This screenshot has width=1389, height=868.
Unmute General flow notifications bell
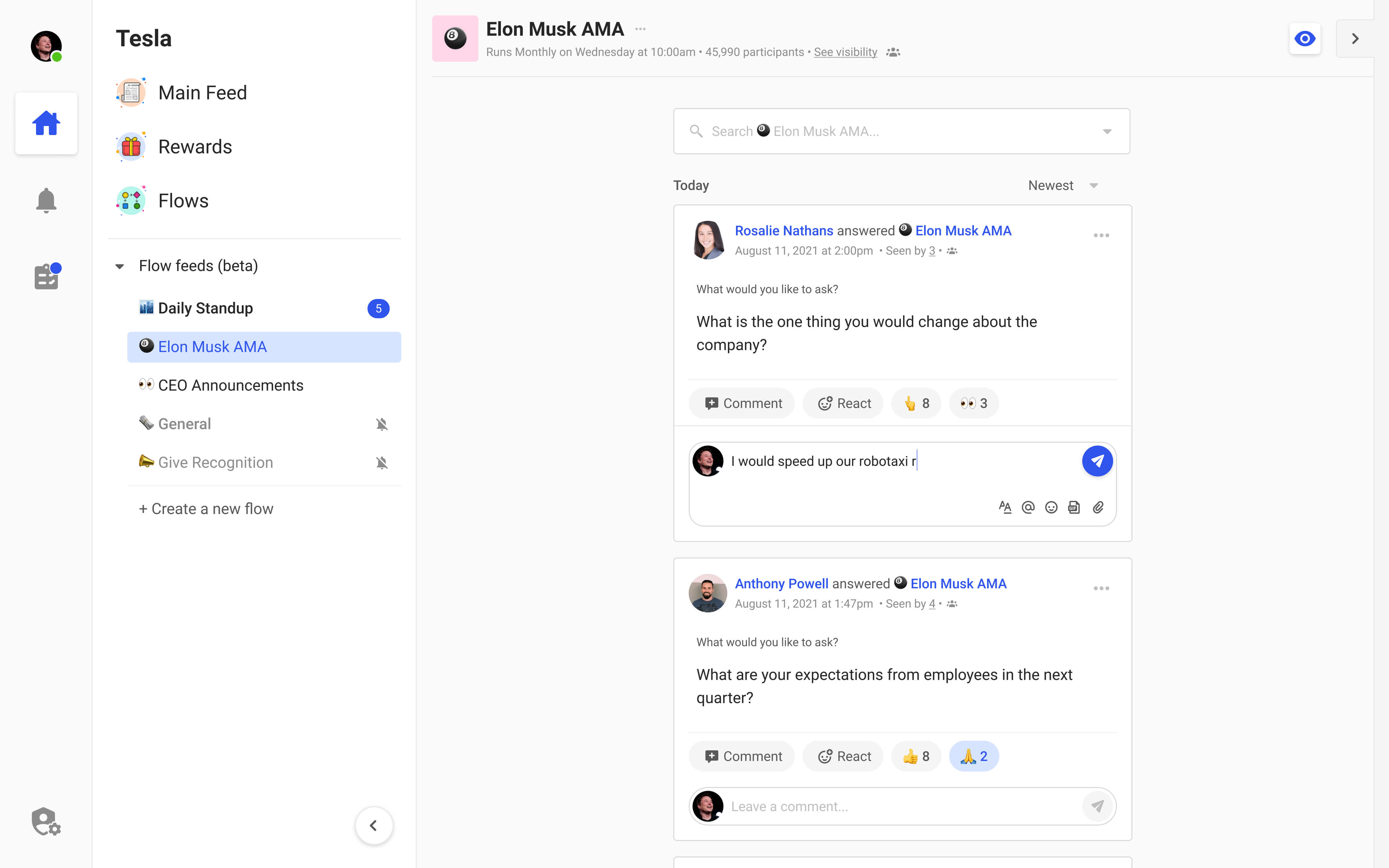click(382, 424)
